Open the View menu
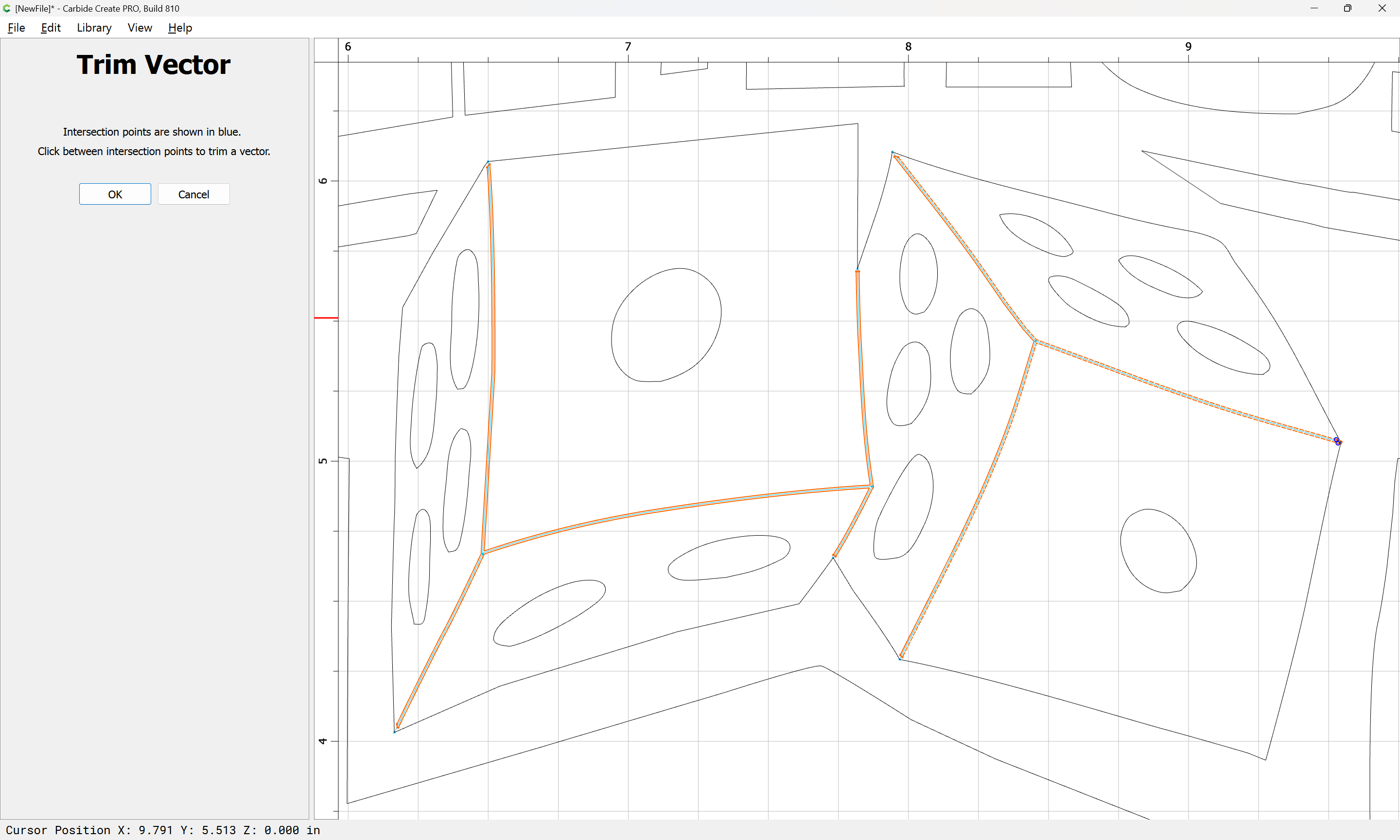The height and width of the screenshot is (840, 1400). [140, 28]
